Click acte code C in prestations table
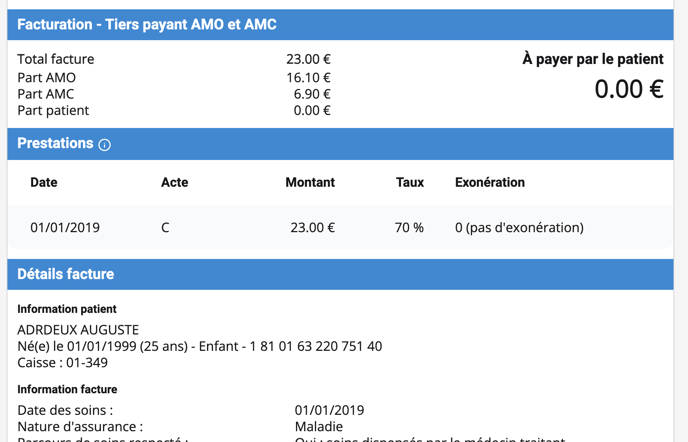The width and height of the screenshot is (688, 442). pyautogui.click(x=165, y=228)
